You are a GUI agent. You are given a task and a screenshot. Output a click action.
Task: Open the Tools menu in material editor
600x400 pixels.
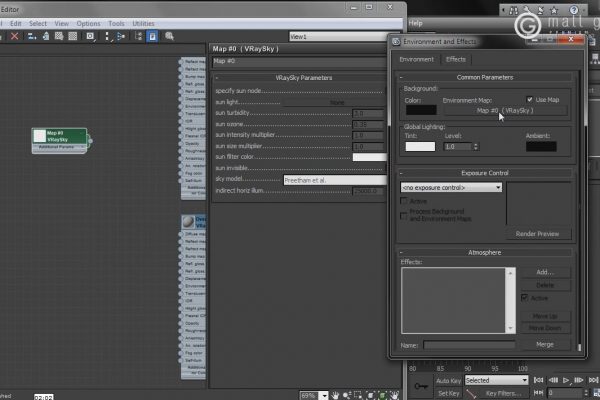[116, 24]
